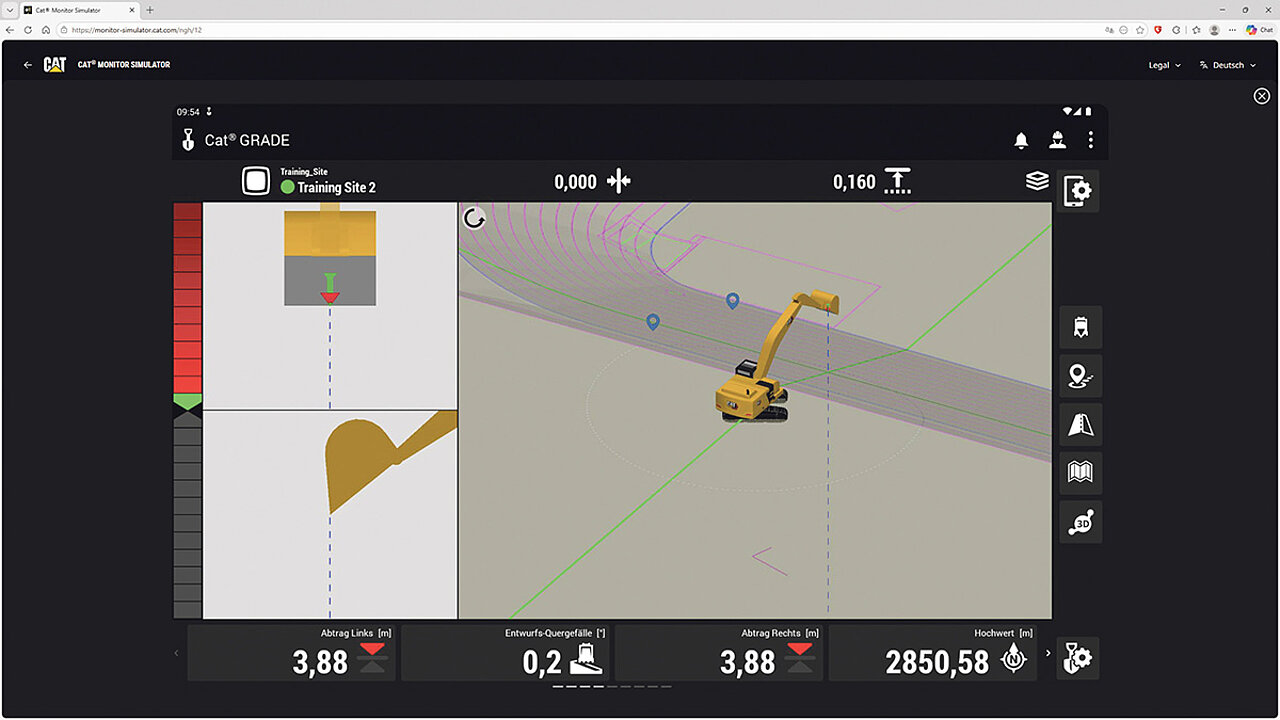Click the Hochwert 2850,58 tile
Image resolution: width=1280 pixels, height=720 pixels.
(x=933, y=653)
